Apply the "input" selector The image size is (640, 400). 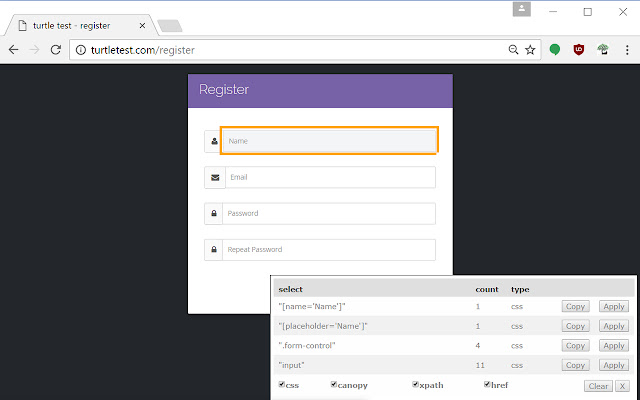pos(614,365)
